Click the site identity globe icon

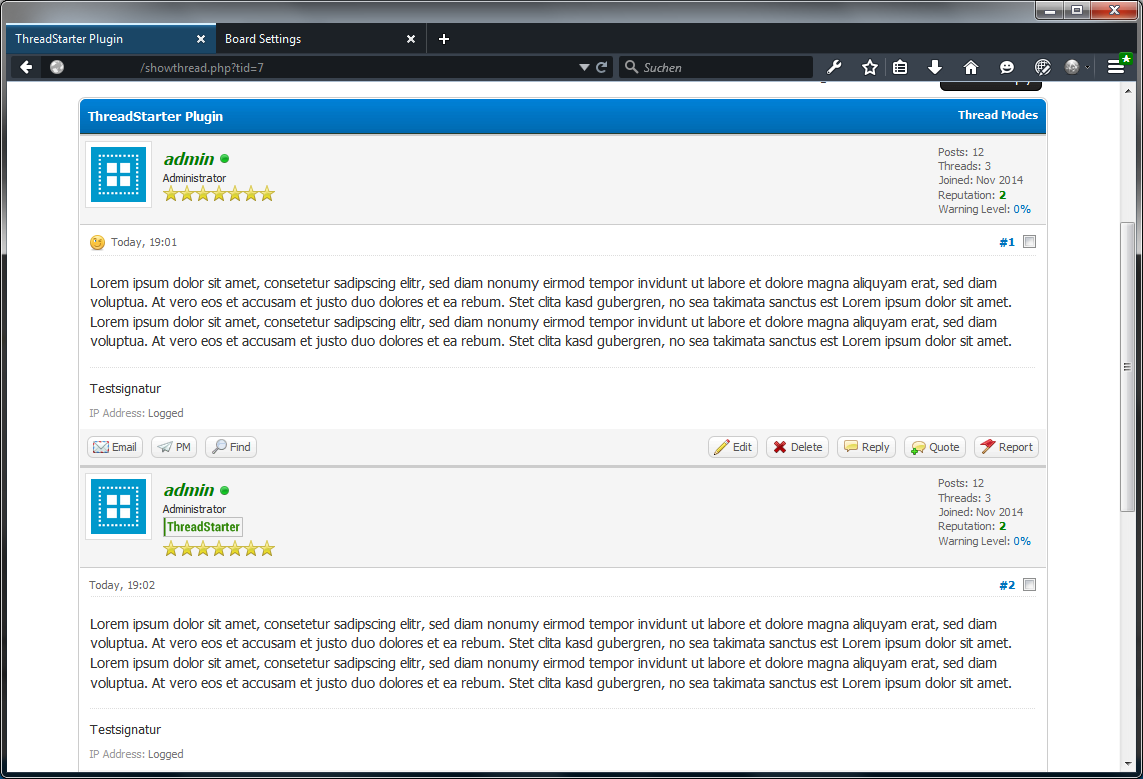pyautogui.click(x=57, y=67)
